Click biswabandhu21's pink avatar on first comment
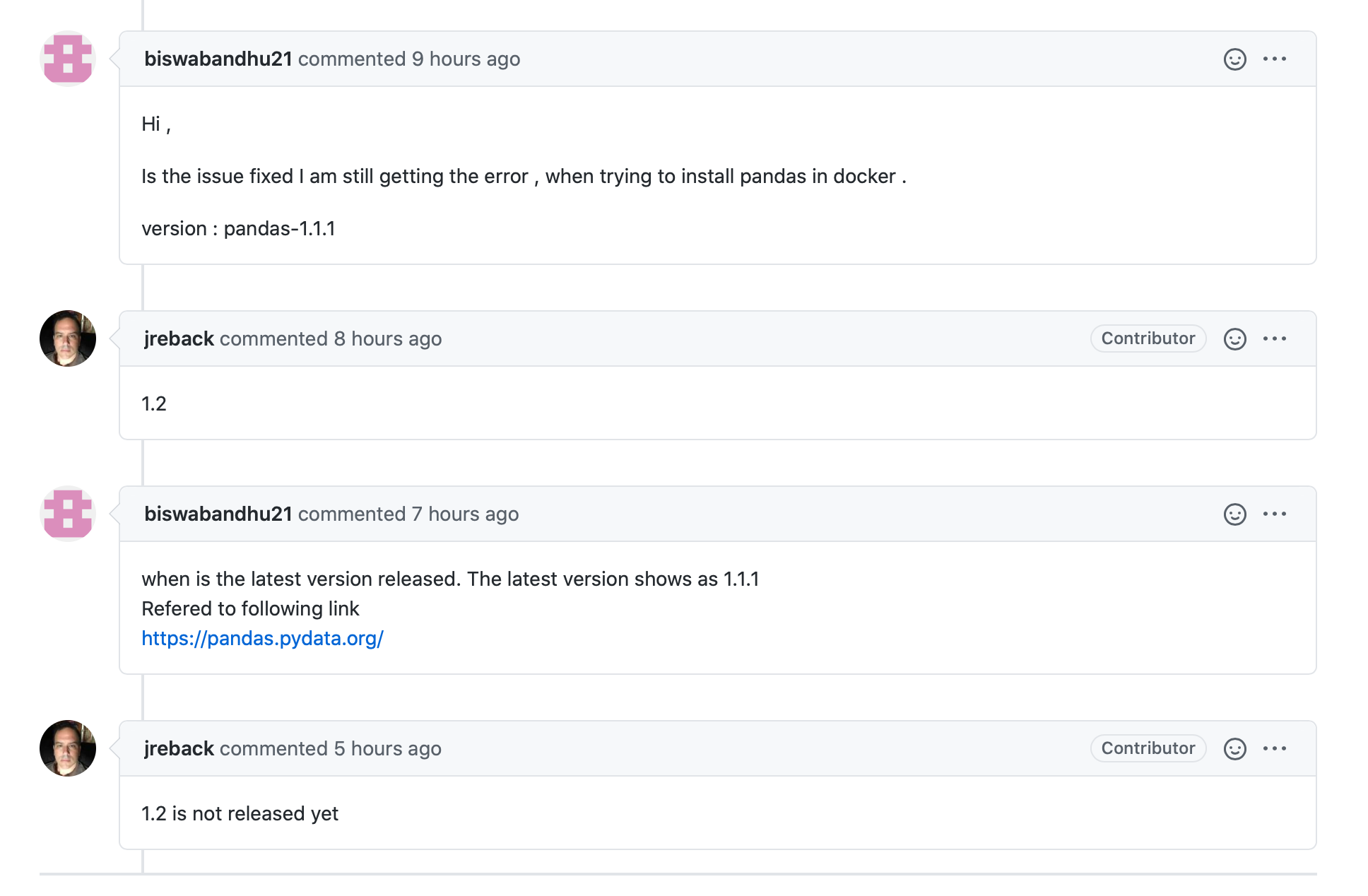This screenshot has width=1368, height=896. [x=68, y=59]
